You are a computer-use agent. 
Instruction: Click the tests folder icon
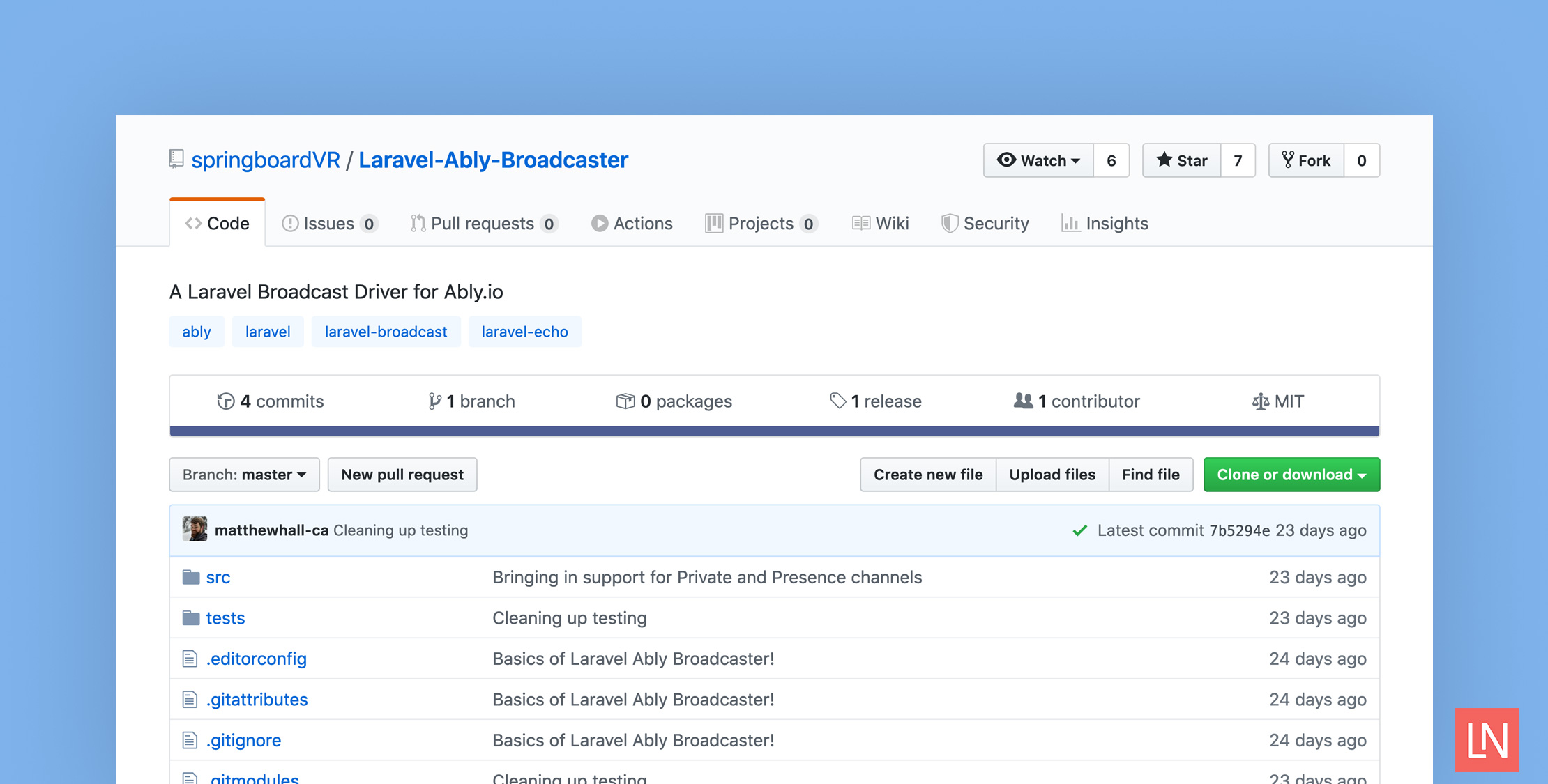coord(191,618)
